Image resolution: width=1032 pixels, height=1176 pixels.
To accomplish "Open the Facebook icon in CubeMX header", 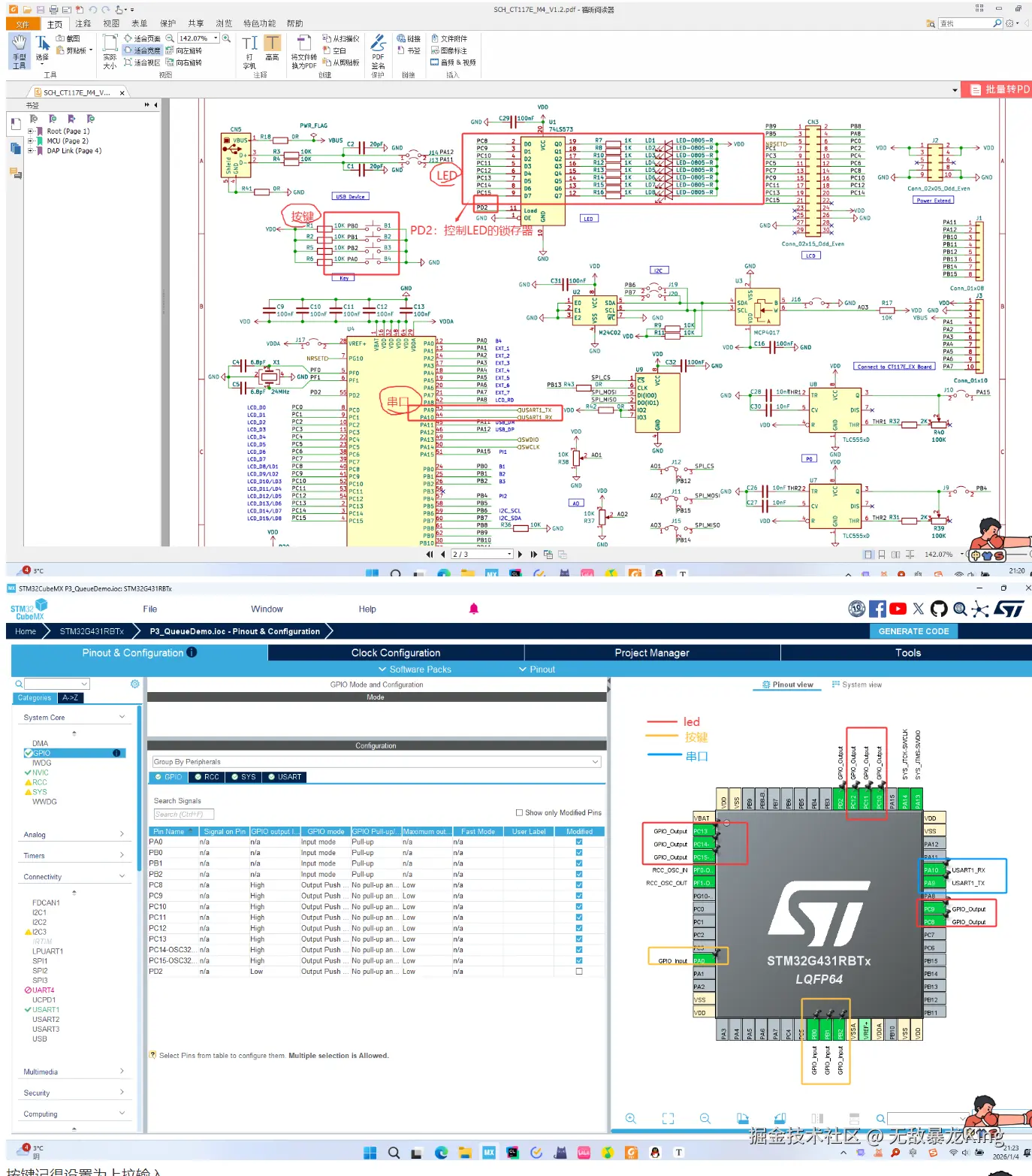I will pos(877,609).
